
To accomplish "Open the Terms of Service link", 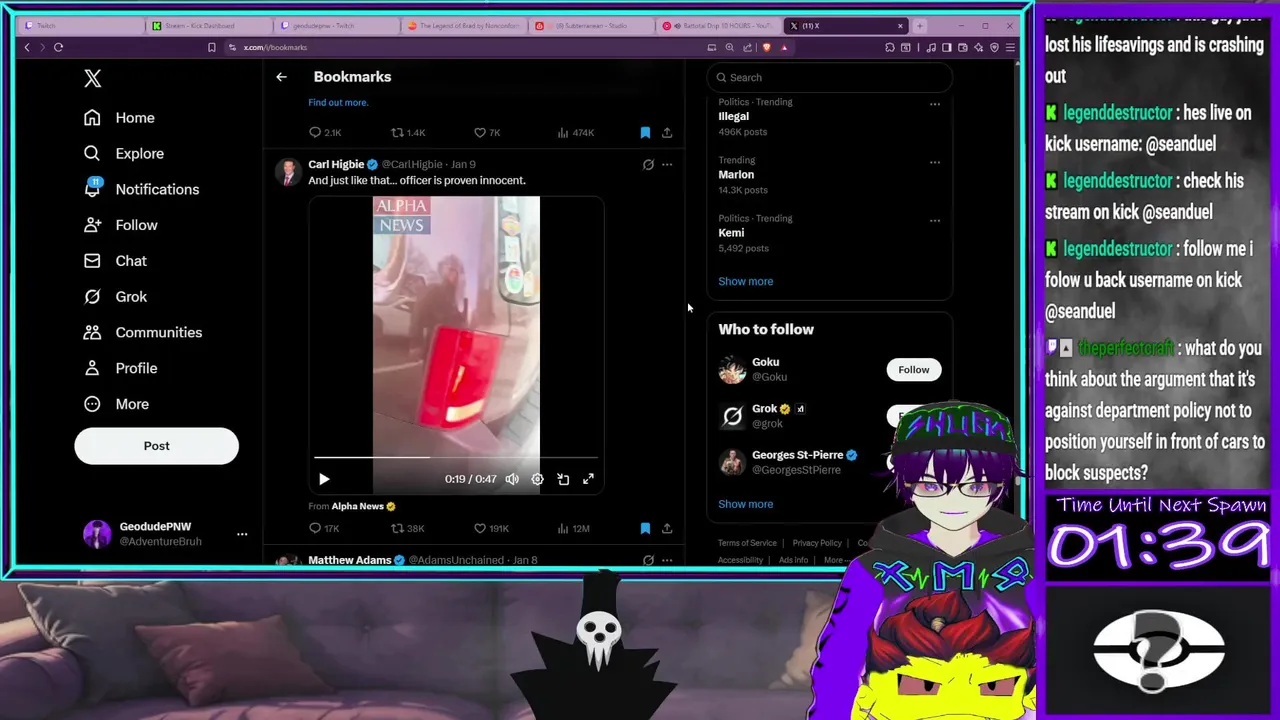I will tap(747, 543).
